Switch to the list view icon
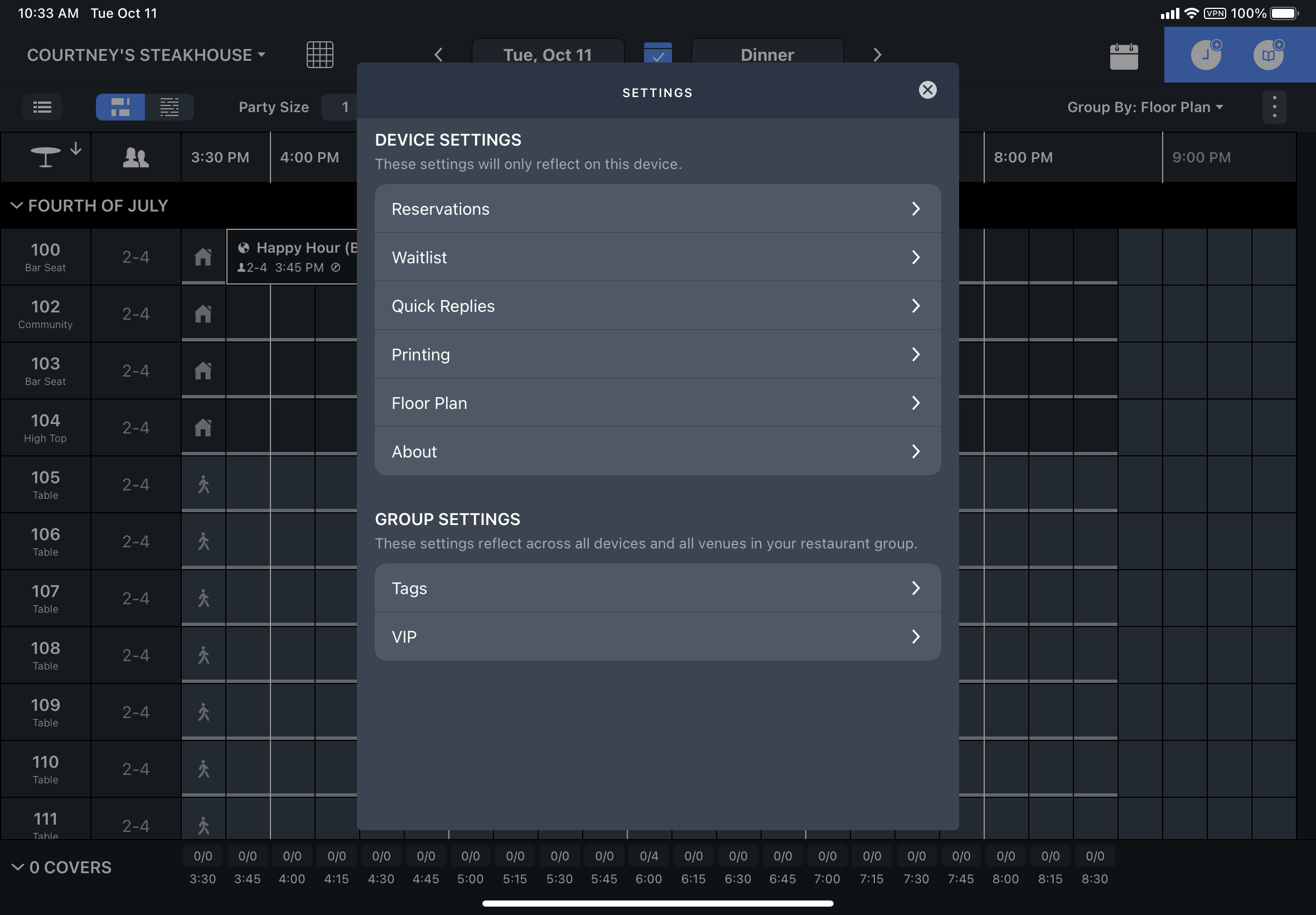The height and width of the screenshot is (915, 1316). 42,107
